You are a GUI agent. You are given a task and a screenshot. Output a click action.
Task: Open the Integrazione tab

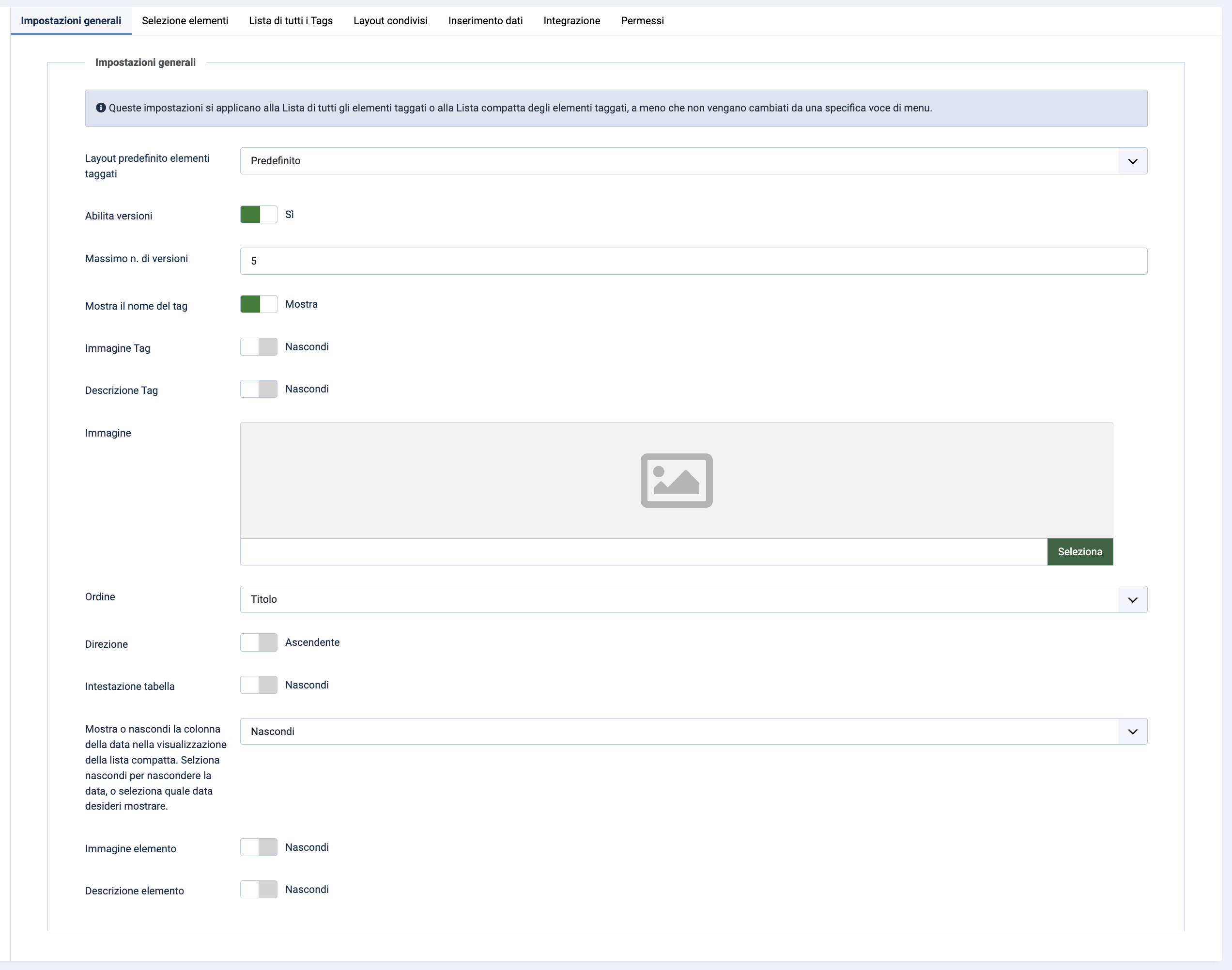pyautogui.click(x=571, y=20)
